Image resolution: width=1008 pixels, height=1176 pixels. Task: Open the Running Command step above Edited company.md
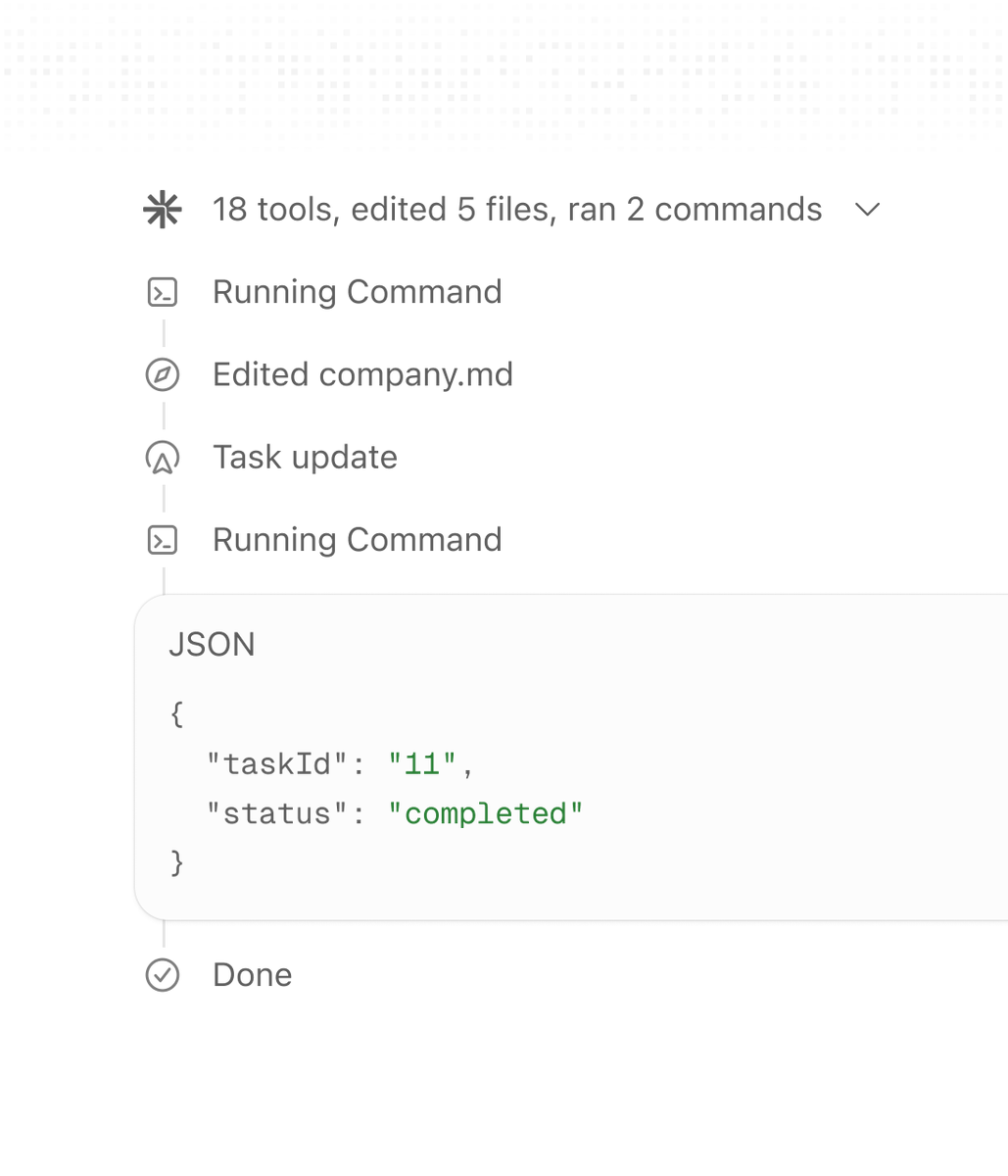point(358,292)
